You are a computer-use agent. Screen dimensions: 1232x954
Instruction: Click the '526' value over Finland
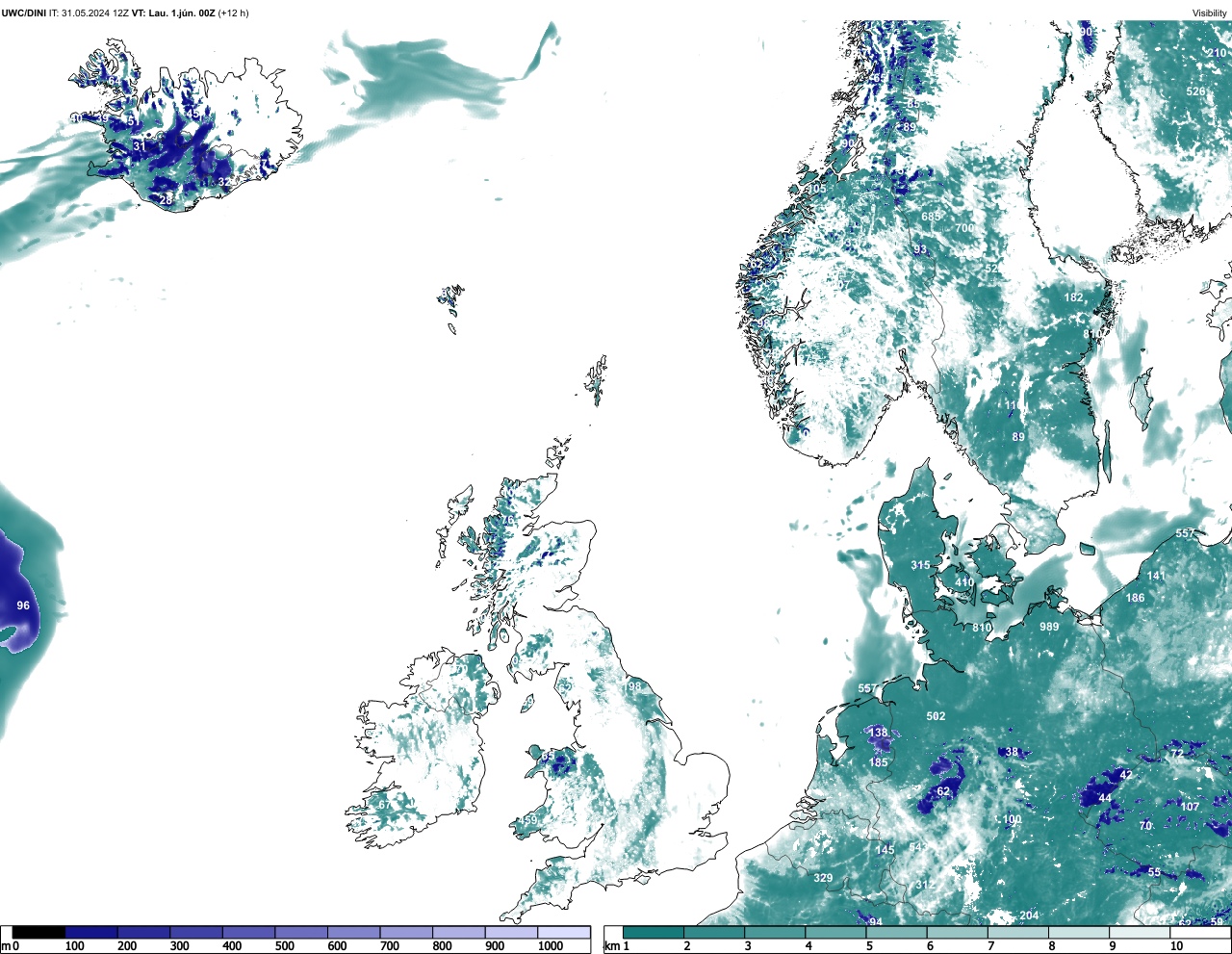tap(1195, 91)
